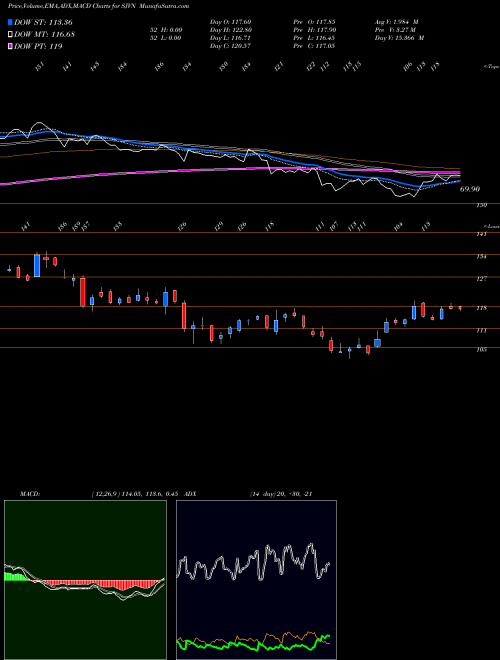
Task: Click the 118 price axis label
Action: coord(481,308)
